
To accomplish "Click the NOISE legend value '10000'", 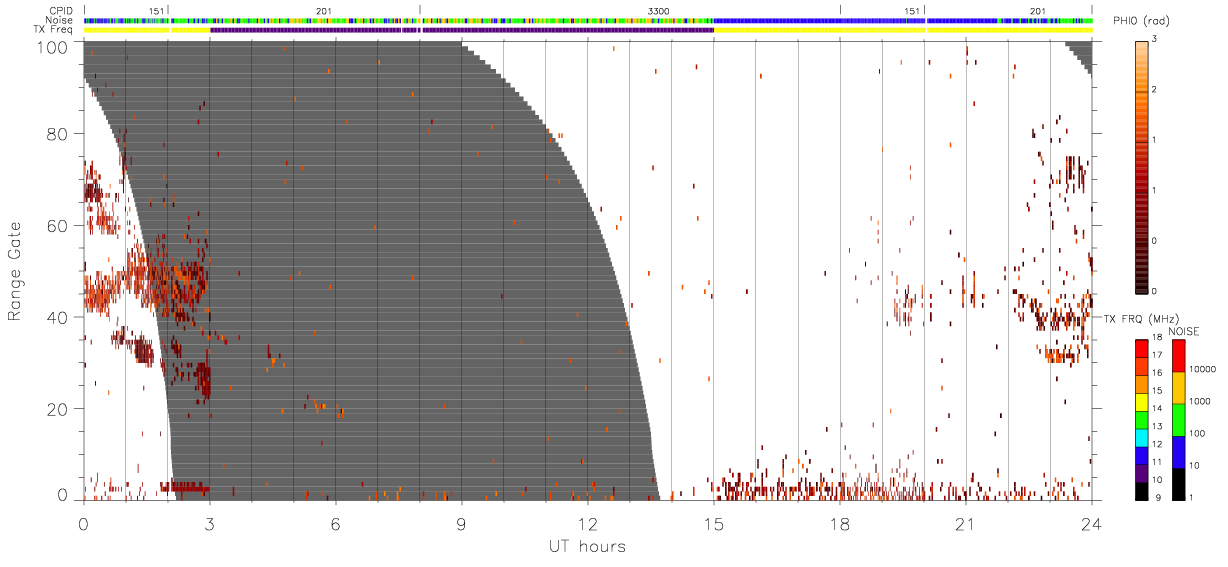I will pos(1202,369).
